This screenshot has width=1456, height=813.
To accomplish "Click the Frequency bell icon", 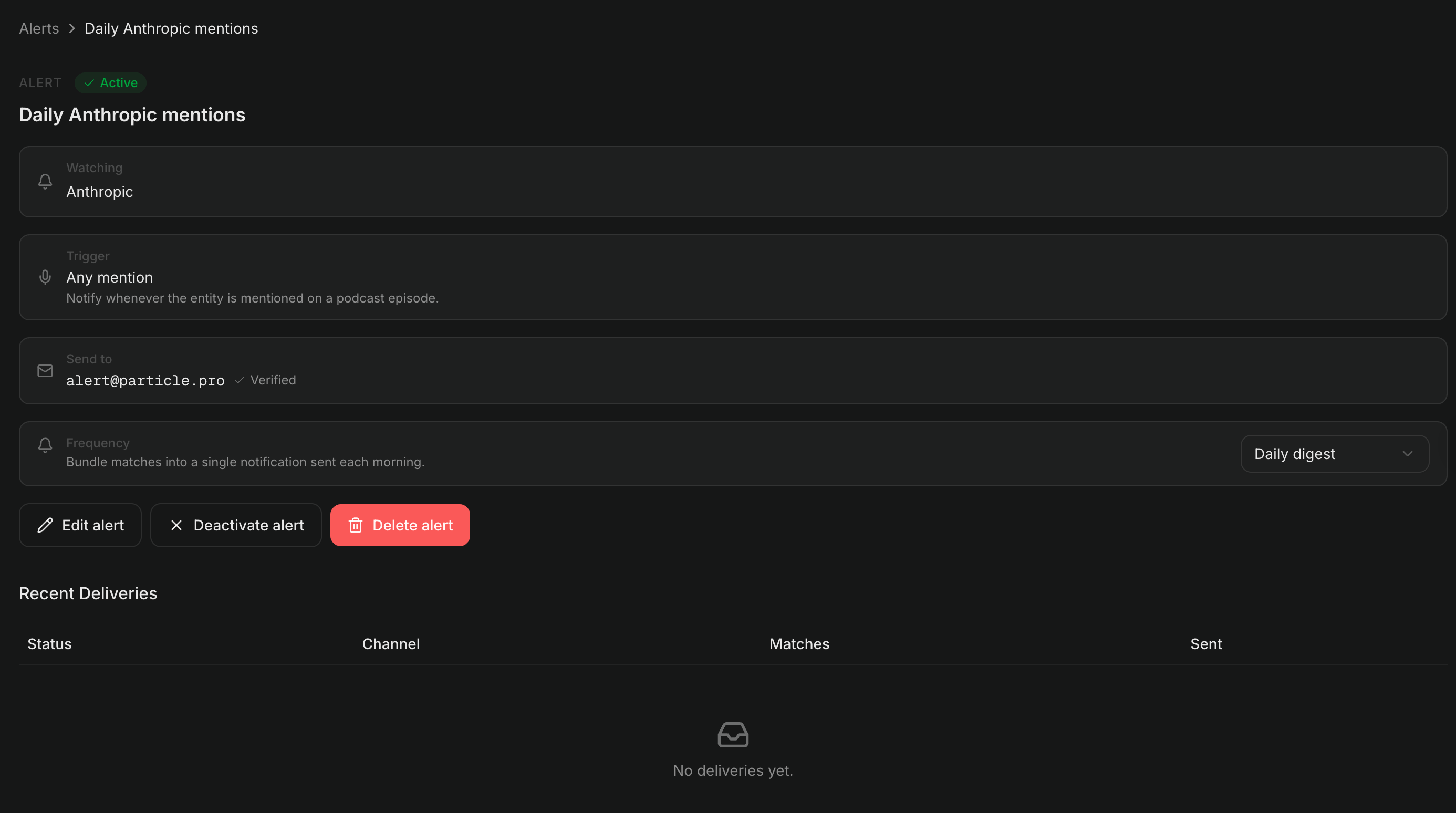I will 45,445.
